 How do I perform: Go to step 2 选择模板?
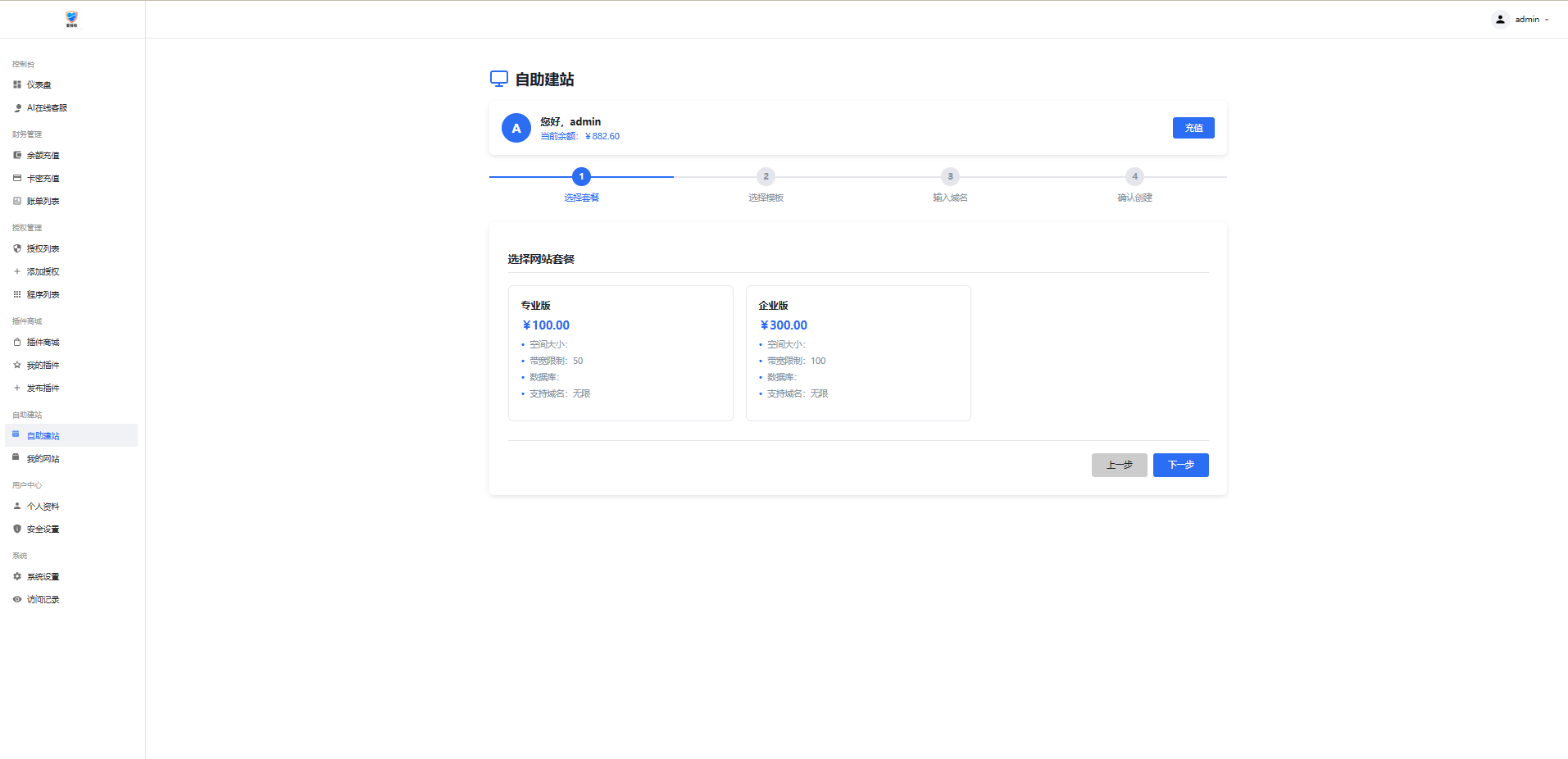(x=766, y=177)
